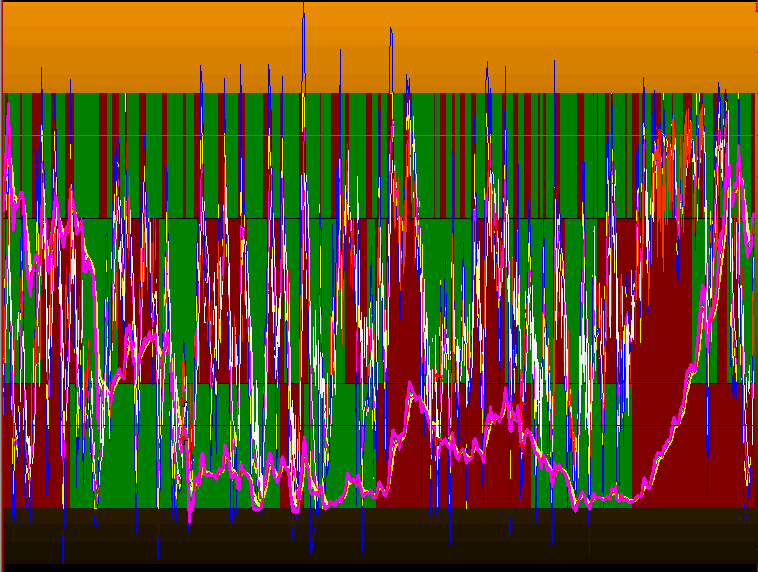
Task: Click the magenta line's right end at chart edge
Action: point(752,215)
